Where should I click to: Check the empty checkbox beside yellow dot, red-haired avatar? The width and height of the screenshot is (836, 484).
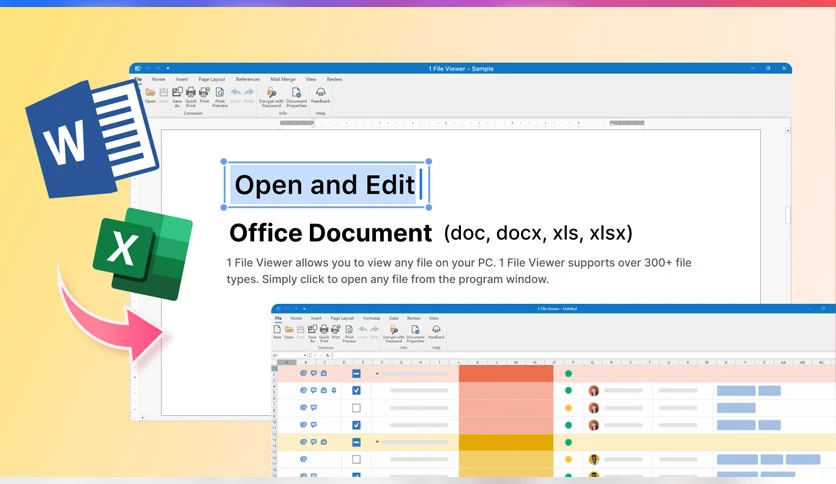[356, 408]
